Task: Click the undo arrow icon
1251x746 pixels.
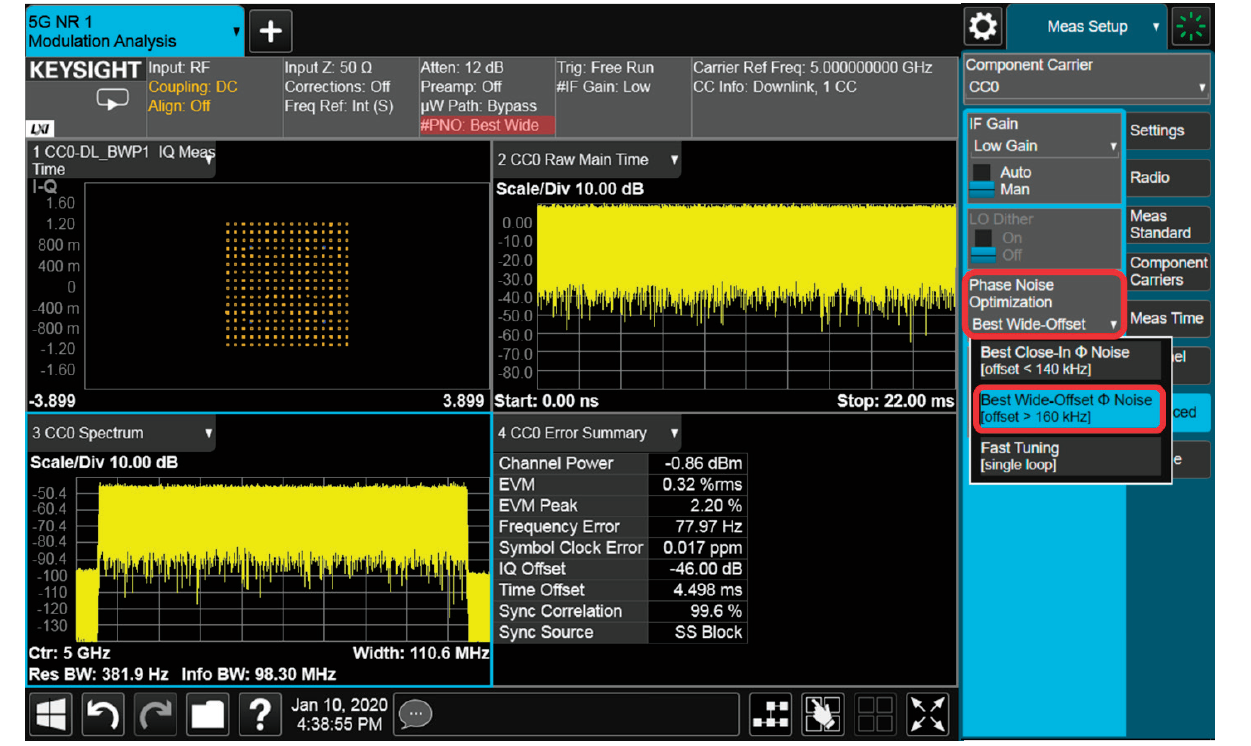Action: 105,714
